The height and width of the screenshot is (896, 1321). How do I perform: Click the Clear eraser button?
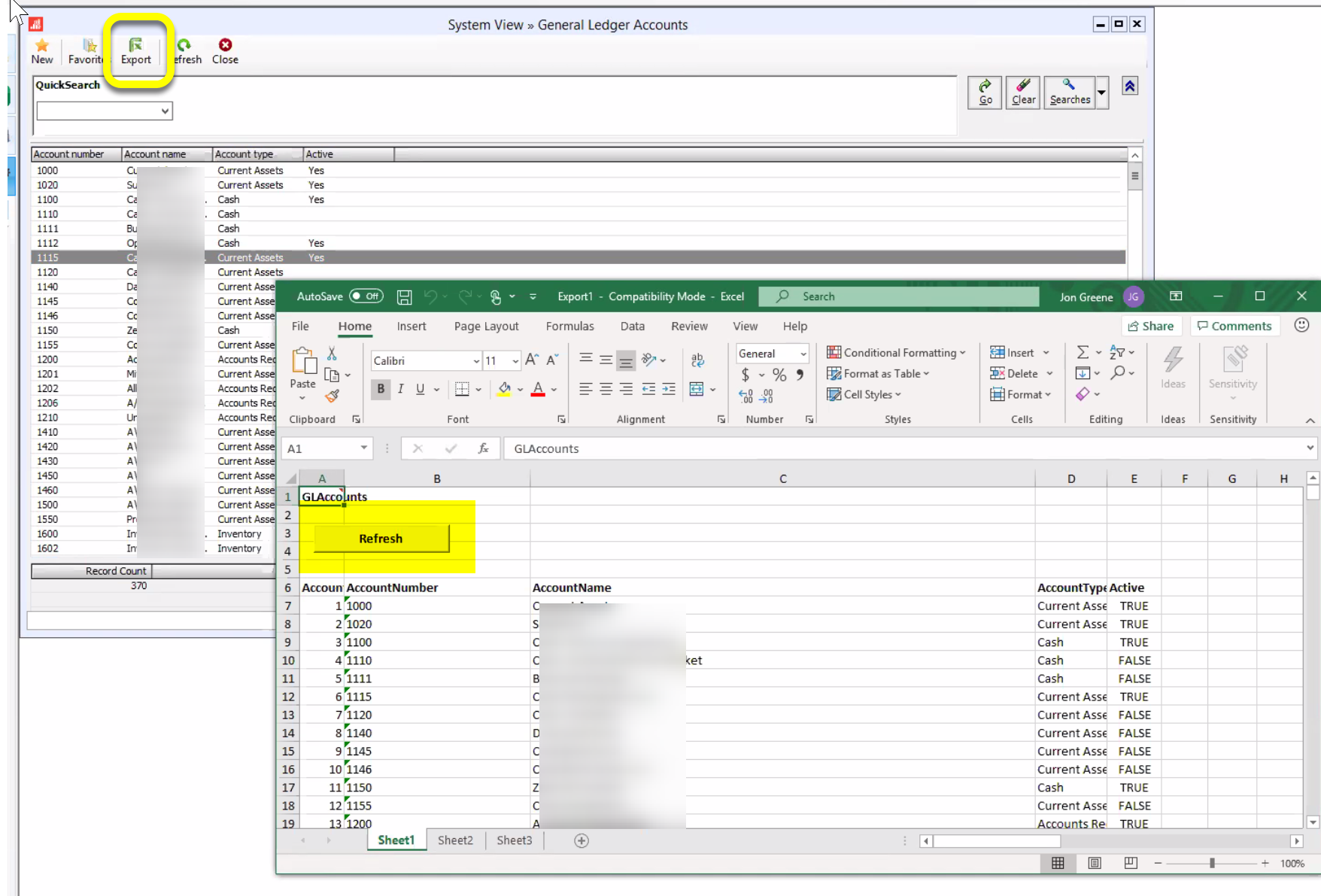point(1023,93)
